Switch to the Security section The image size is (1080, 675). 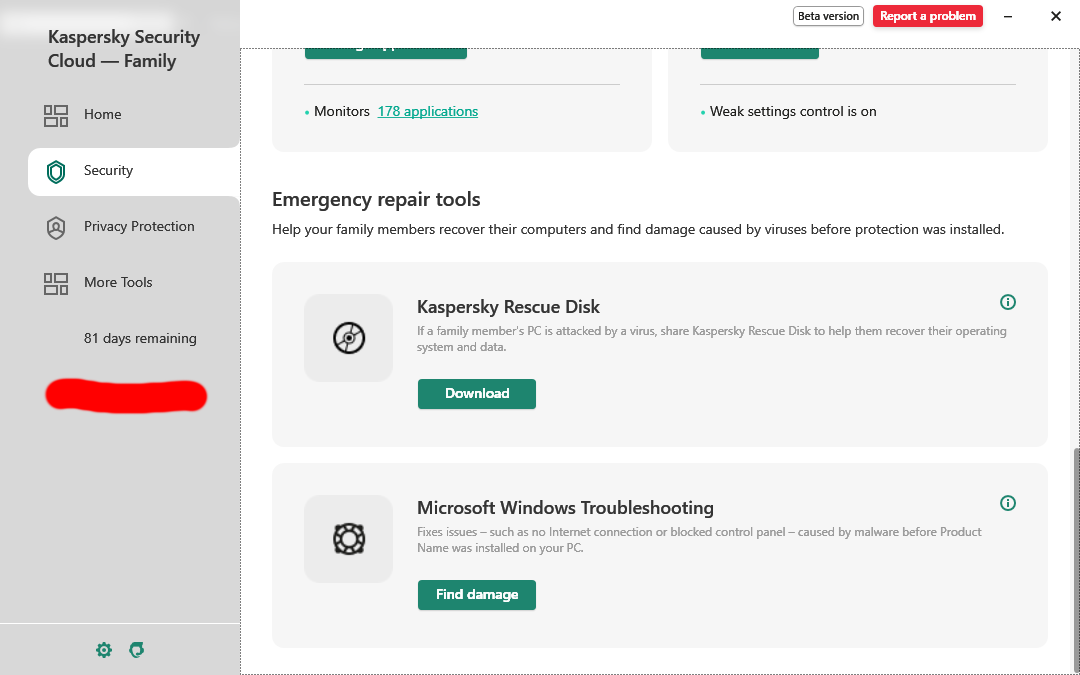108,171
